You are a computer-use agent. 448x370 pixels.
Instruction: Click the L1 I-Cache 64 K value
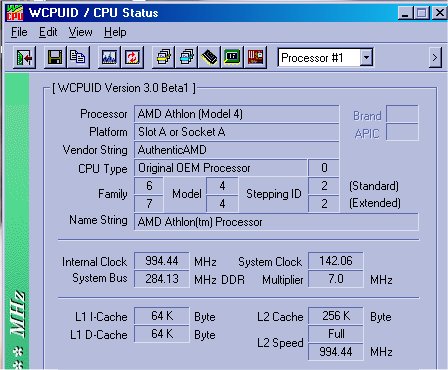click(x=162, y=316)
